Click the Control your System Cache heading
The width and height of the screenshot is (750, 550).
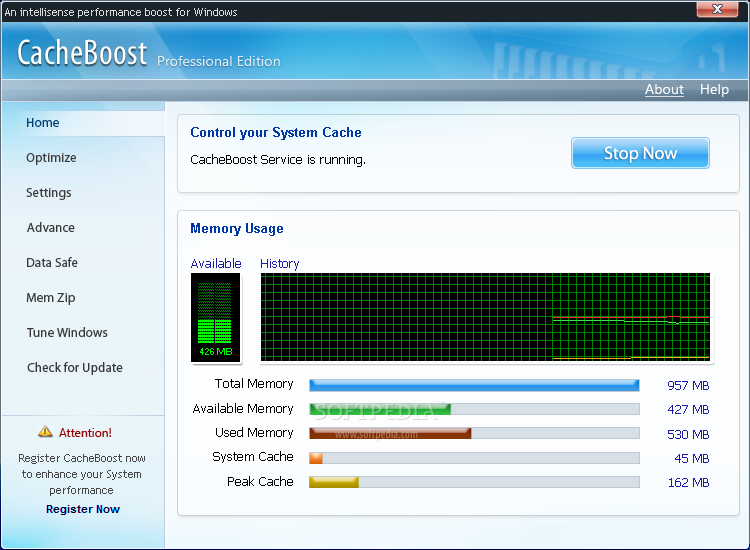276,132
